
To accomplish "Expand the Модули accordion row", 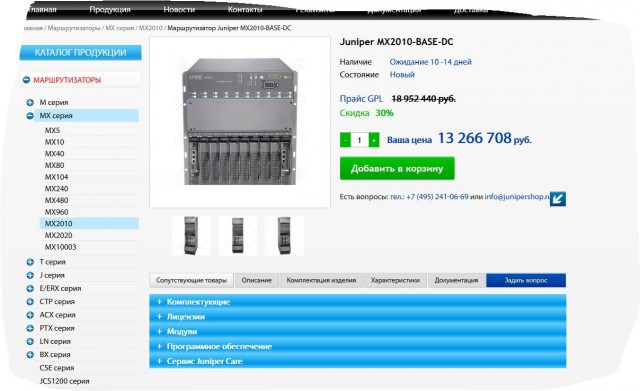I will coord(358,331).
